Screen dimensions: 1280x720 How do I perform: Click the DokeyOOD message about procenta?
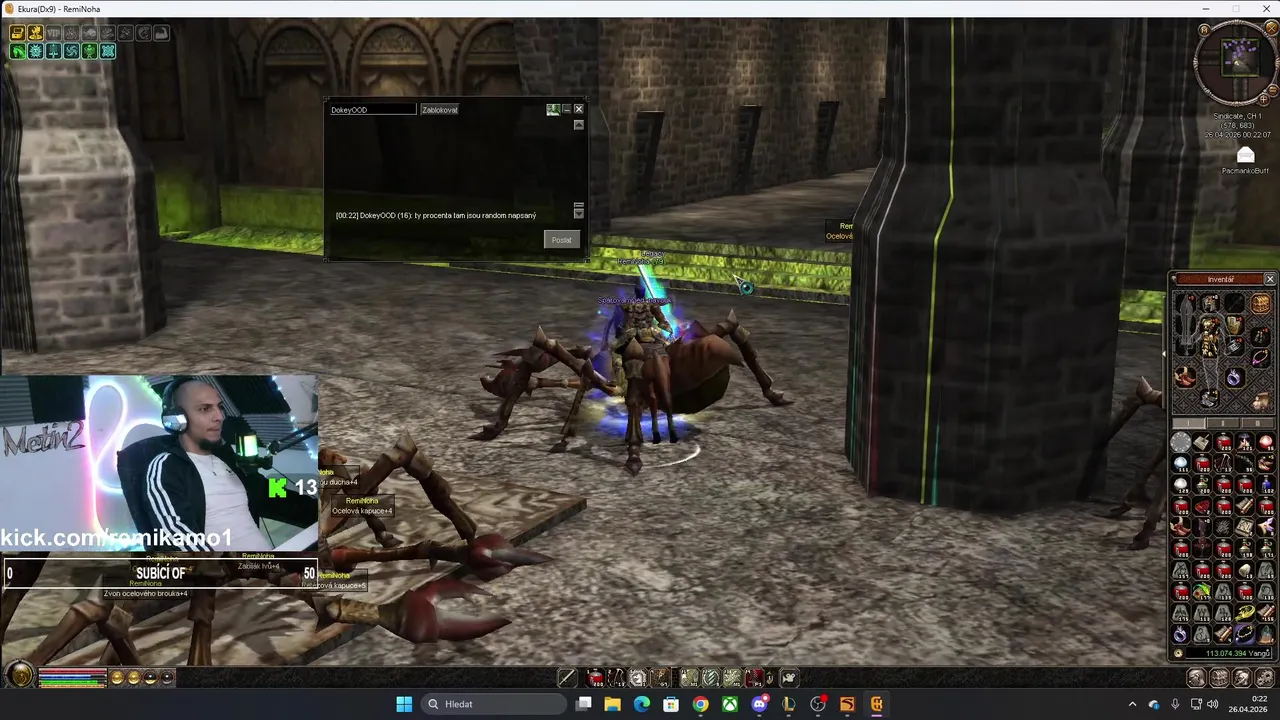click(436, 215)
